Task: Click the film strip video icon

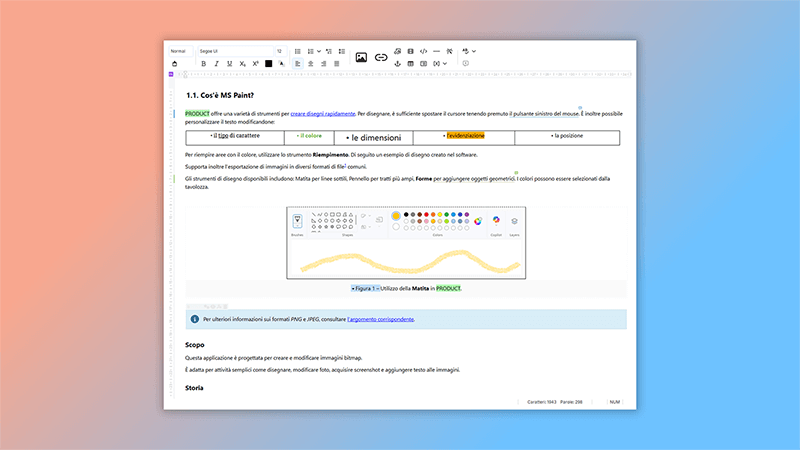Action: [410, 51]
